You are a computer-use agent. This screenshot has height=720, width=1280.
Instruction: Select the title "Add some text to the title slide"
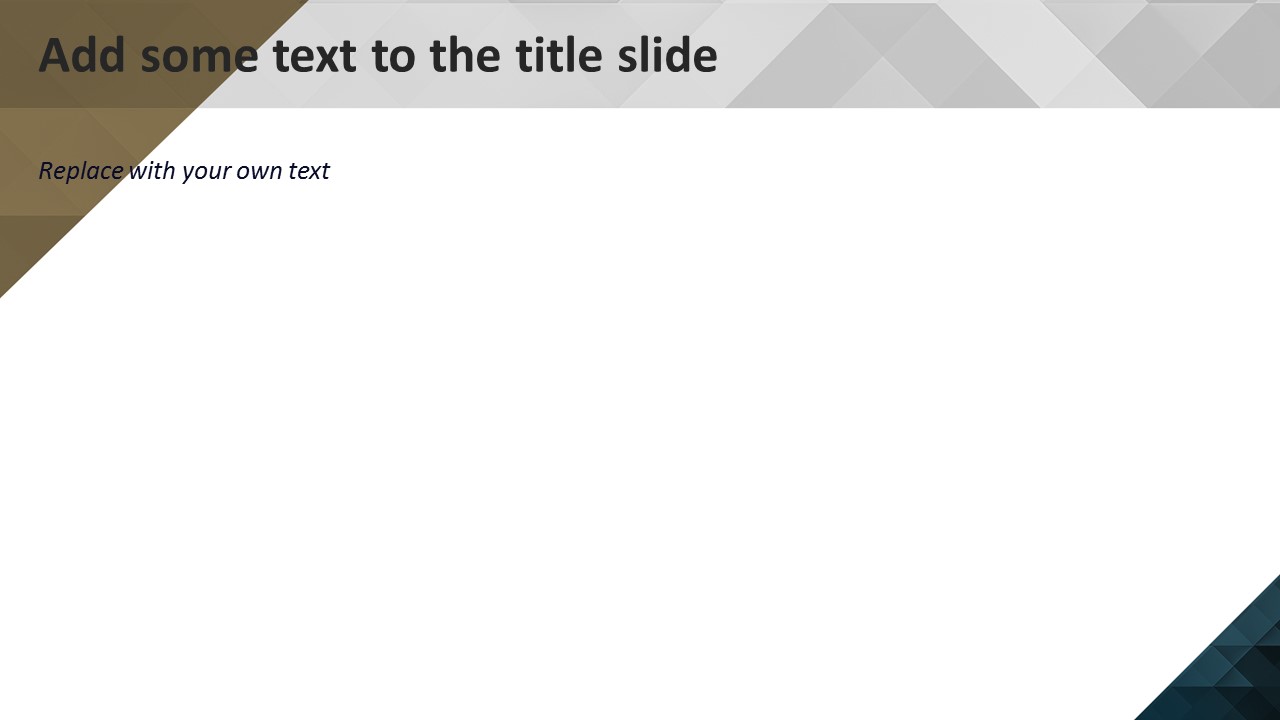377,56
